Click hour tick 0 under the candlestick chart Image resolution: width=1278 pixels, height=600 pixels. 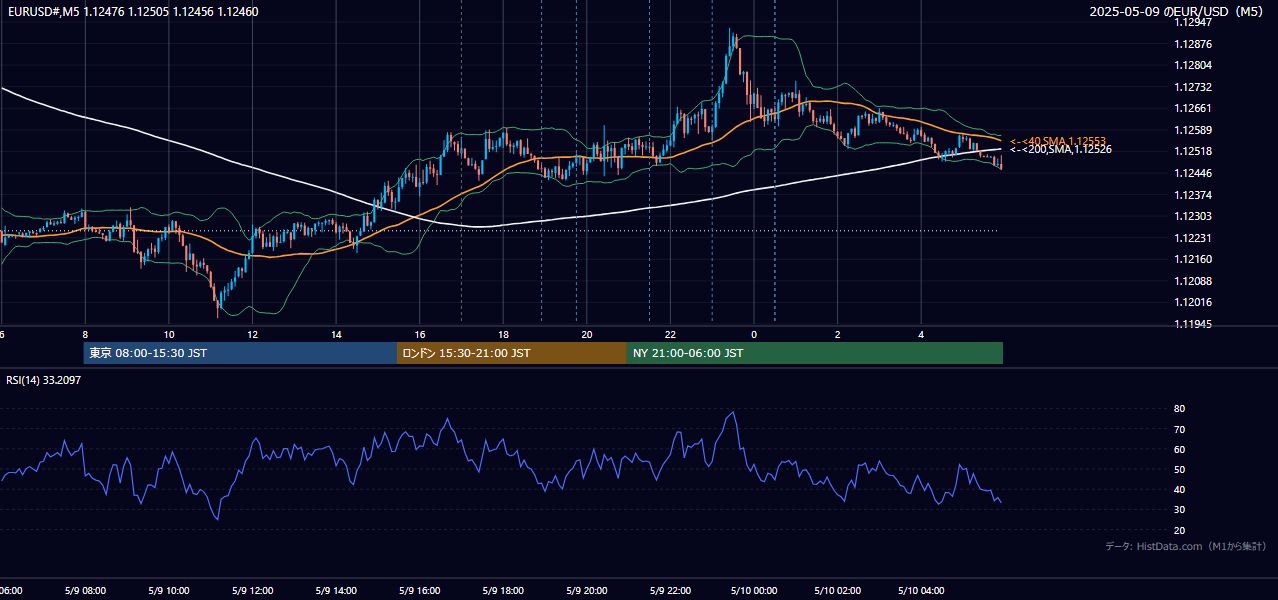pyautogui.click(x=754, y=335)
